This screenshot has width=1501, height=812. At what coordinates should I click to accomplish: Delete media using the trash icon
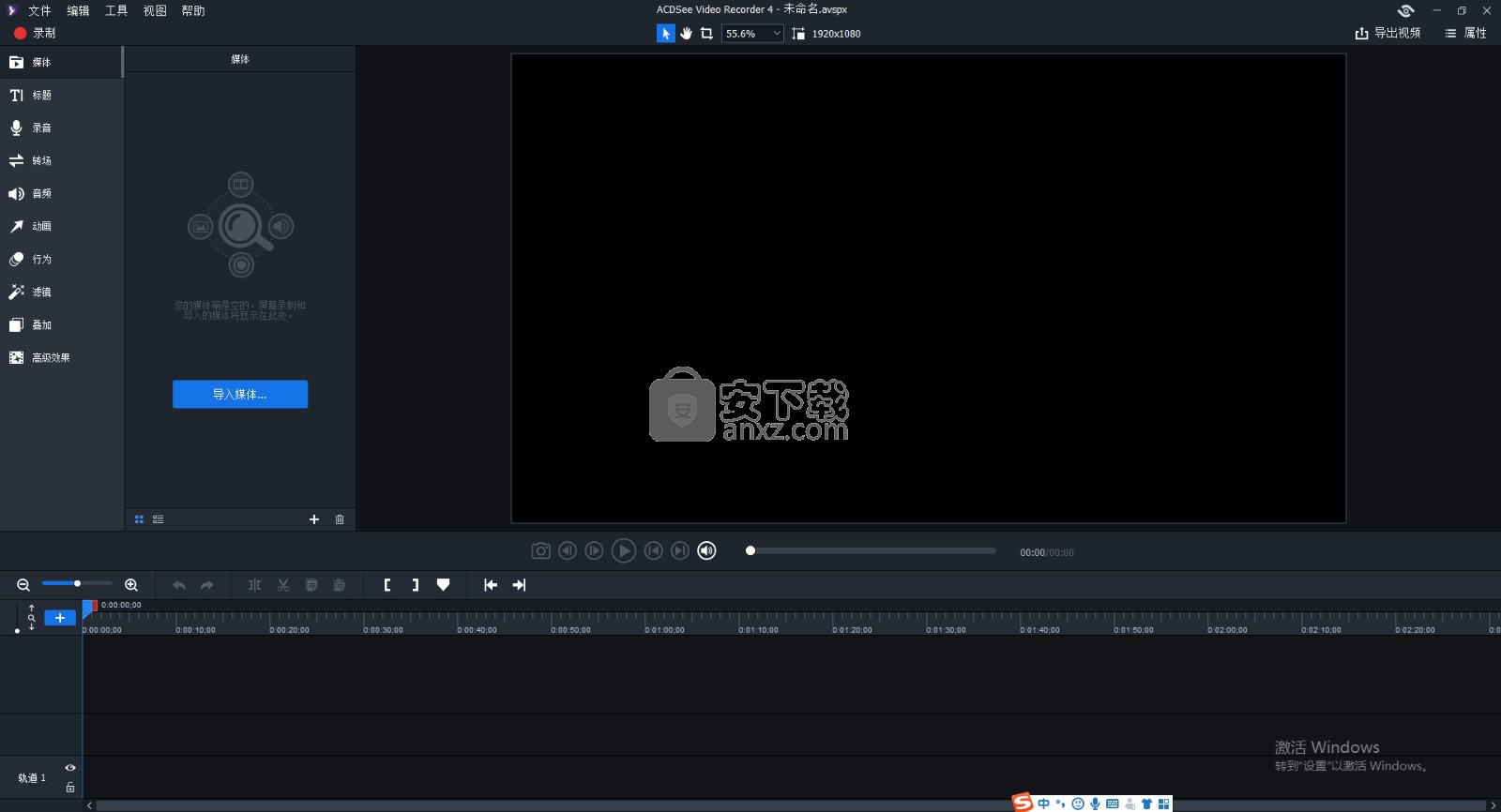click(x=340, y=519)
